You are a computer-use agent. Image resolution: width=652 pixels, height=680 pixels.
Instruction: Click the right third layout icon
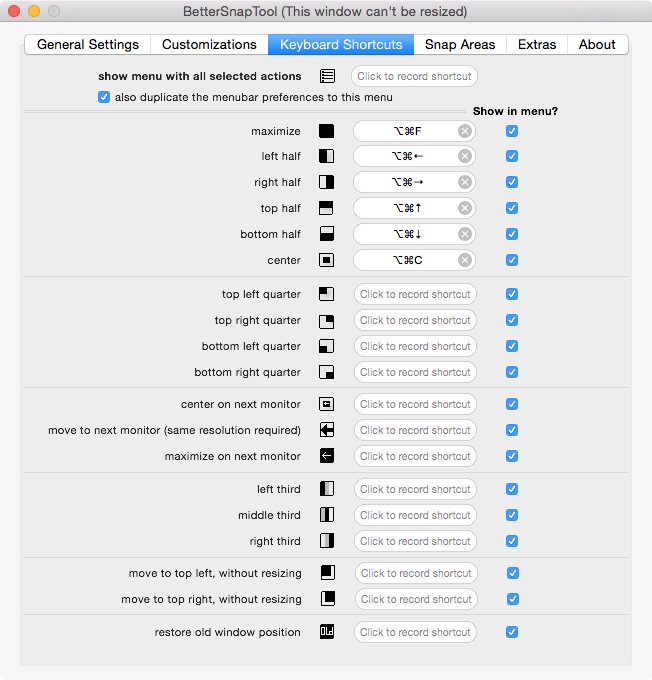coord(326,541)
